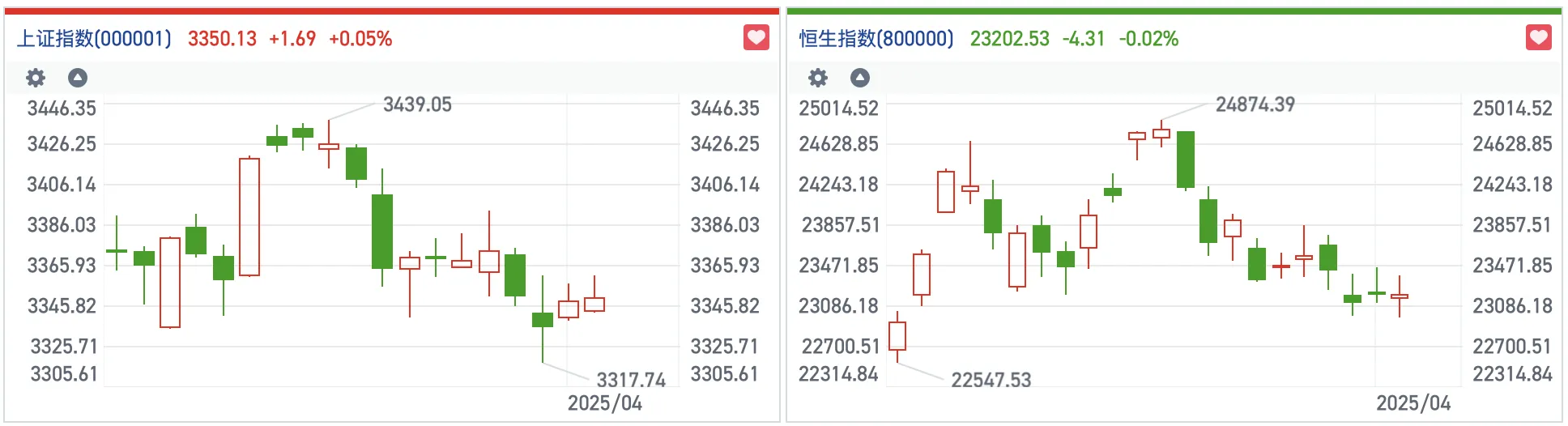The image size is (1568, 426).
Task: Click the +0.05% change percentage
Action: [x=360, y=39]
